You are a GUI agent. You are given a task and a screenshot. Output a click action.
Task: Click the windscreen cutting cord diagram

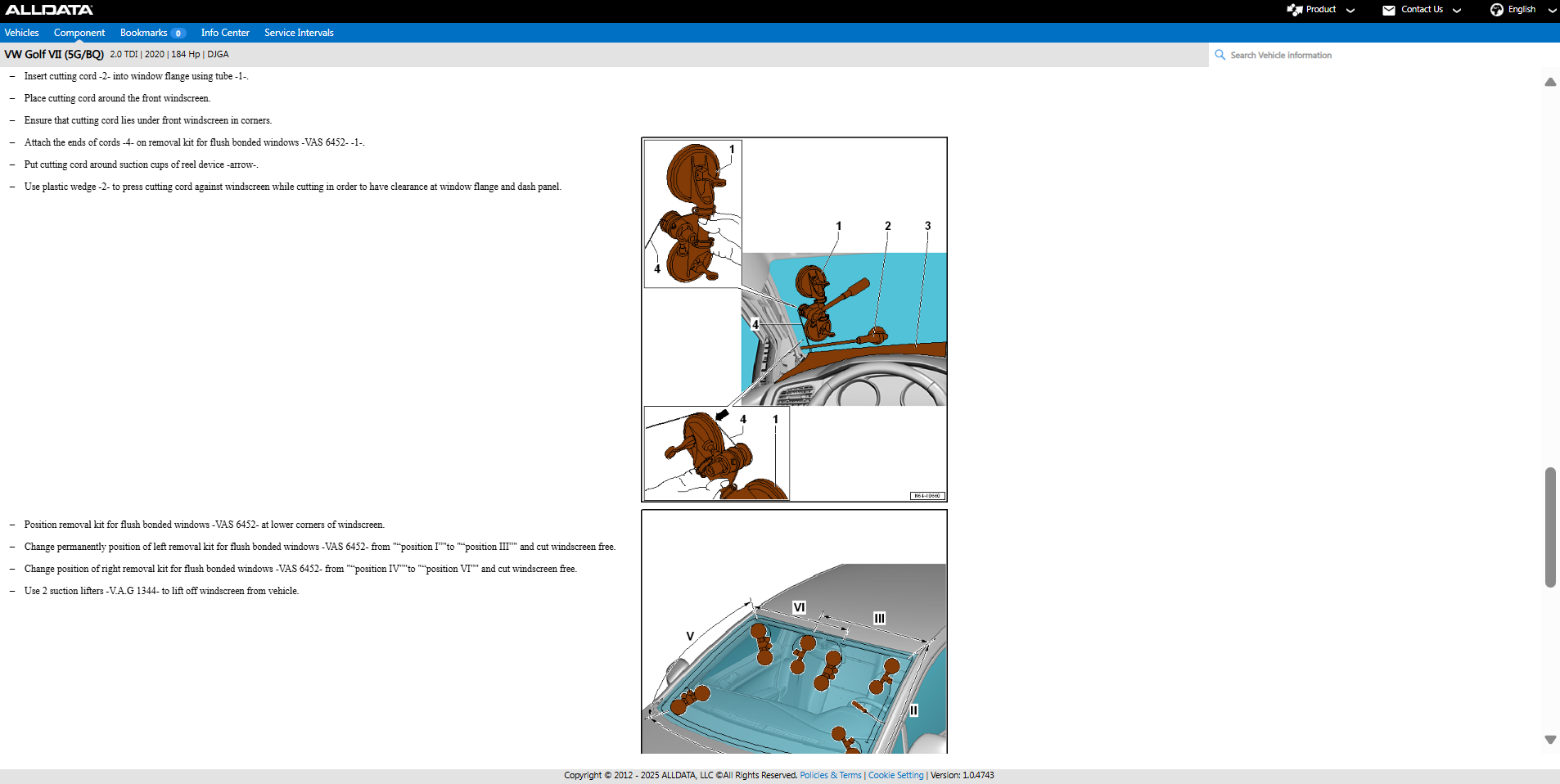tap(794, 319)
